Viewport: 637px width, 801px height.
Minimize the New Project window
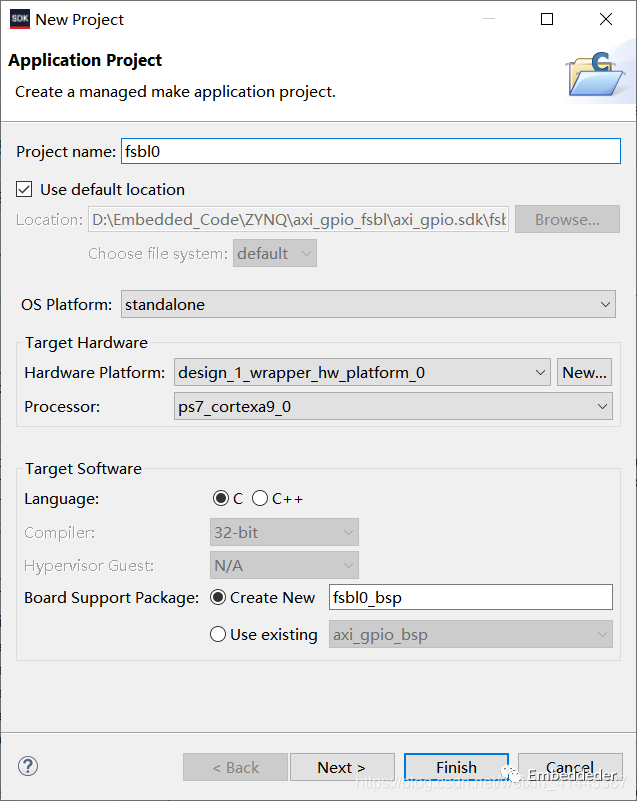(489, 19)
